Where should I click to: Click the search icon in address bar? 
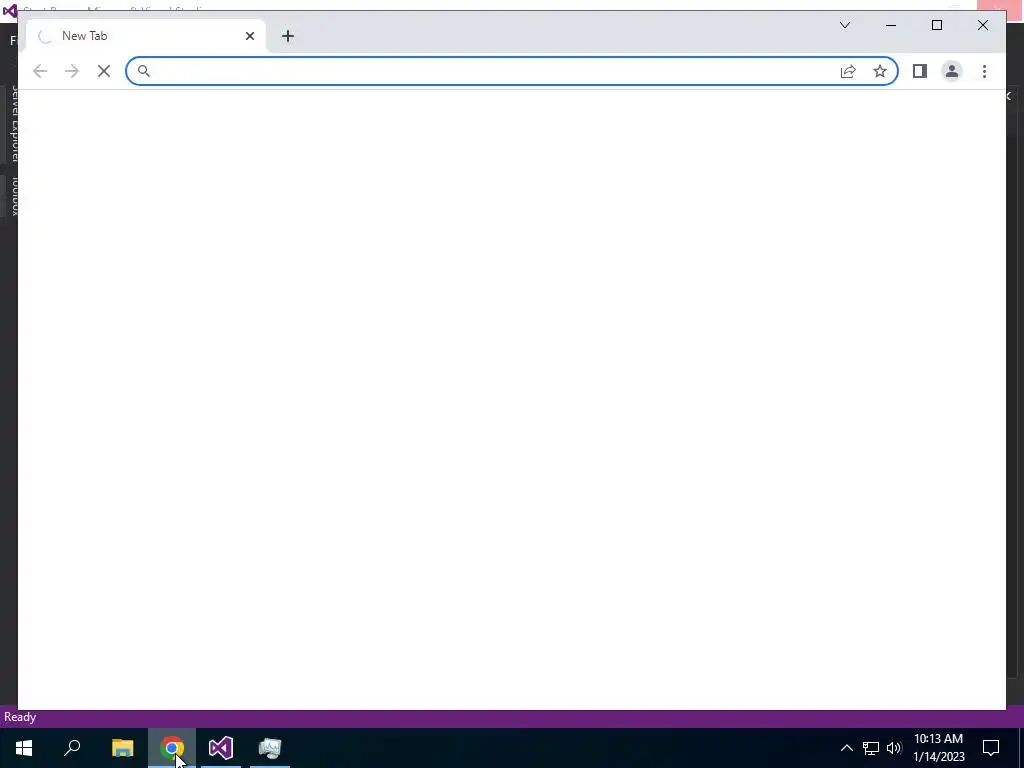(144, 71)
